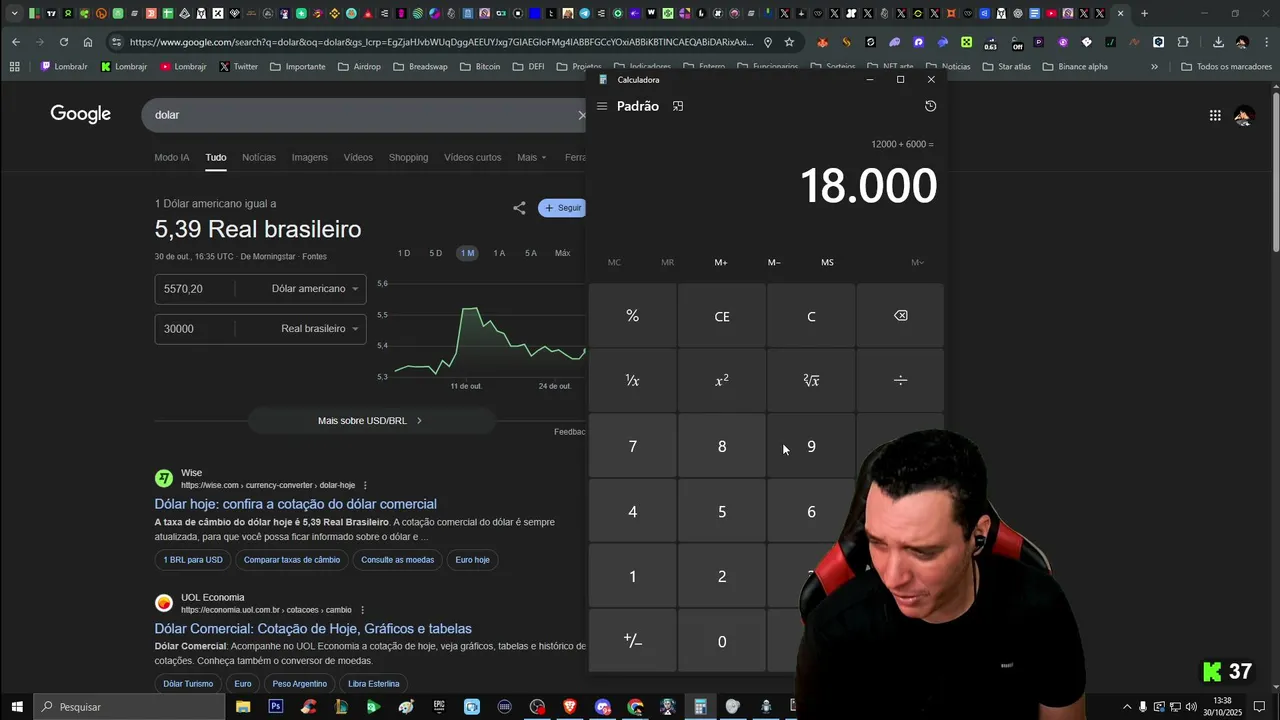This screenshot has height=720, width=1280.
Task: Switch to the Vídeos curtos tab
Action: 473,157
